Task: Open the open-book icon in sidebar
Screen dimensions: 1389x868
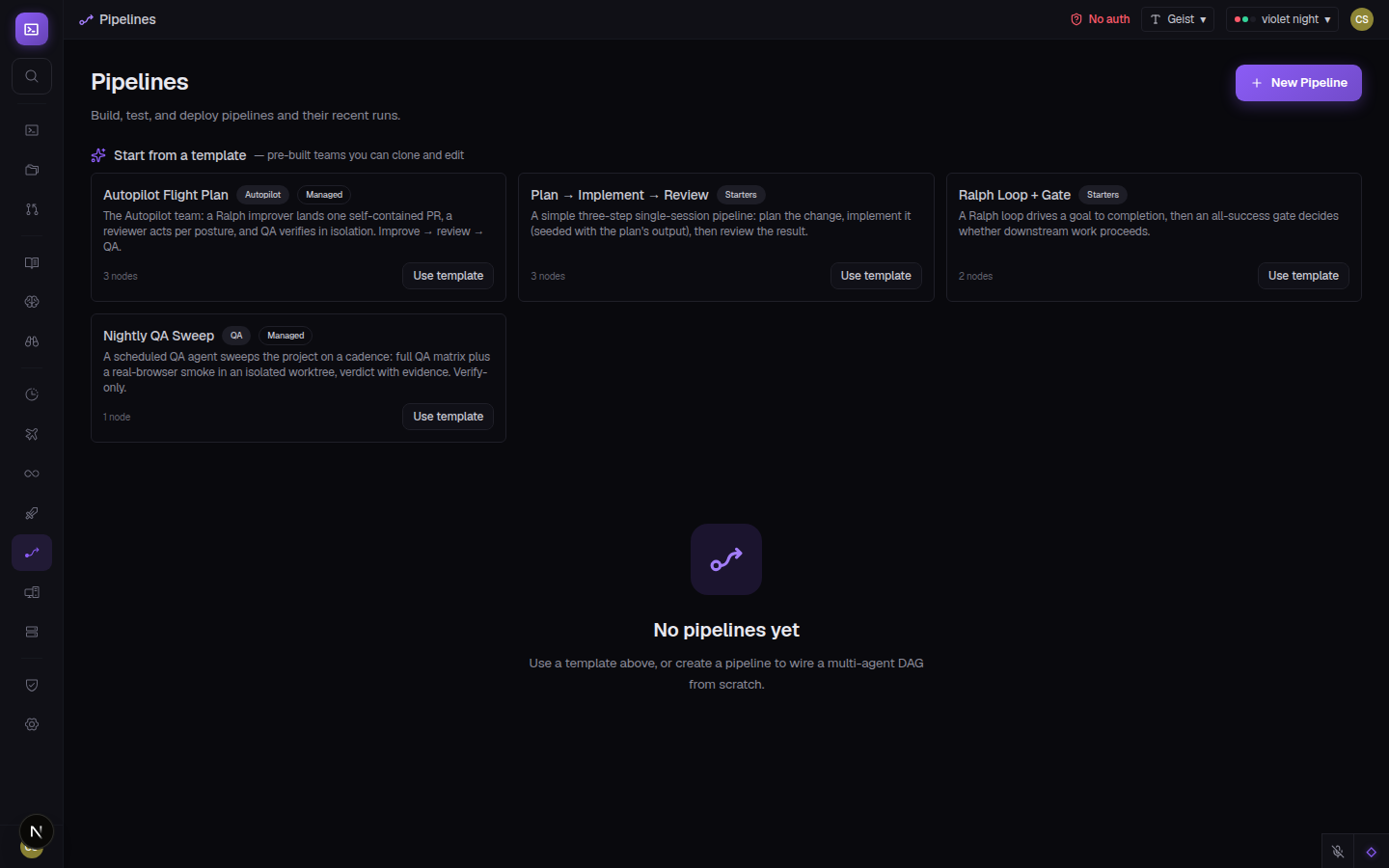Action: coord(32,262)
